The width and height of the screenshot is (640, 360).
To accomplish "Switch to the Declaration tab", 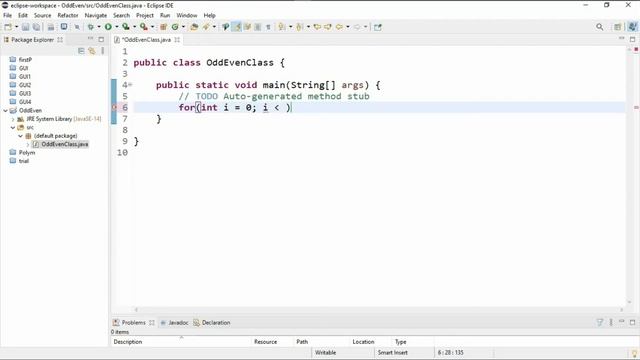I will coord(212,322).
